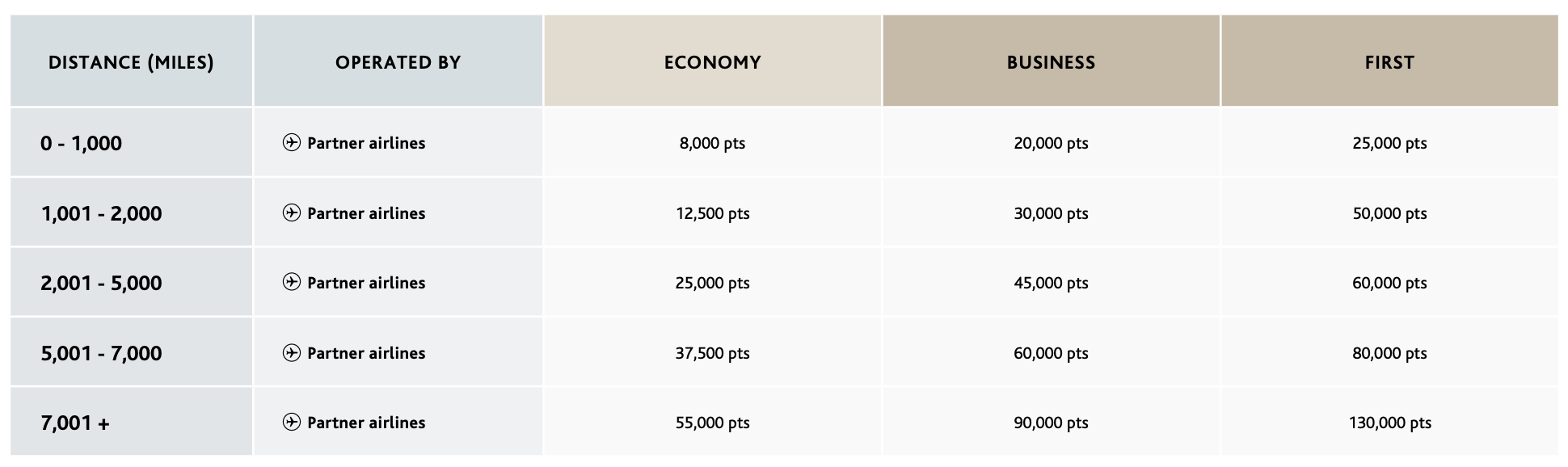Viewport: 1568px width, 467px height.
Task: Select the First column header
Action: coord(1389,62)
